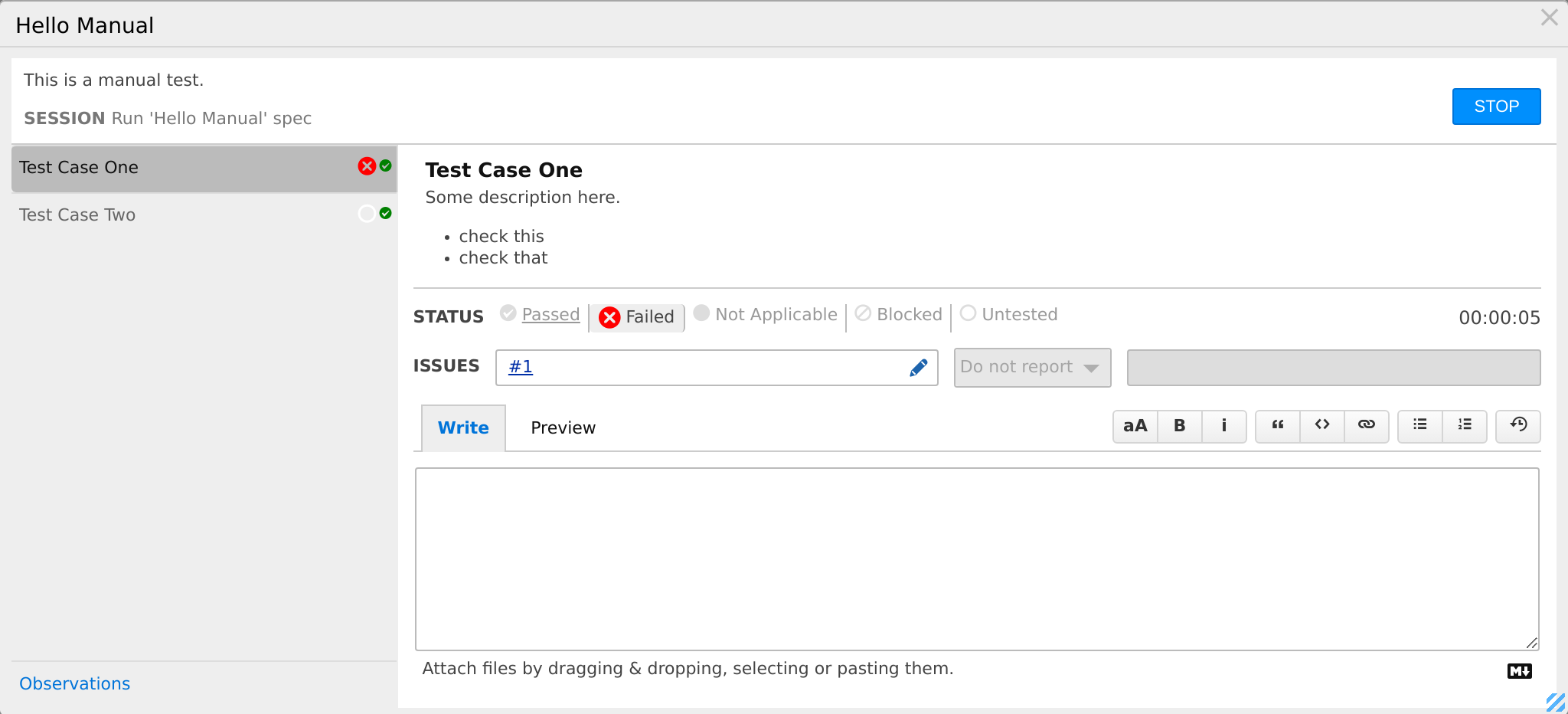The image size is (1568, 714).
Task: Switch to the Preview tab
Action: tap(563, 428)
